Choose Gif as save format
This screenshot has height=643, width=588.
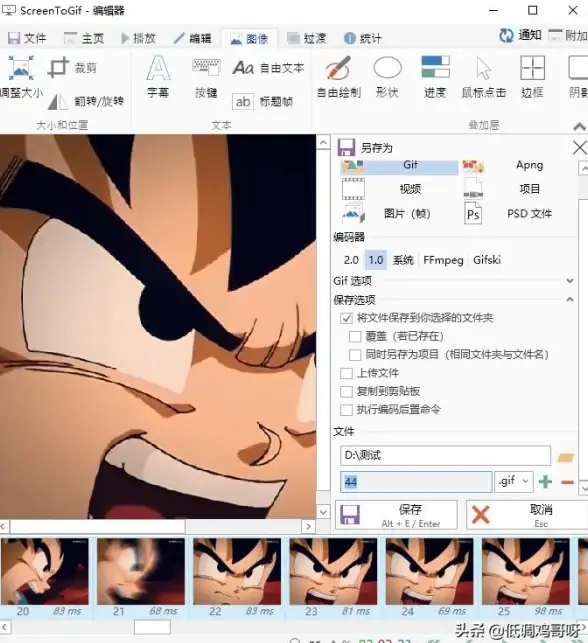click(399, 166)
